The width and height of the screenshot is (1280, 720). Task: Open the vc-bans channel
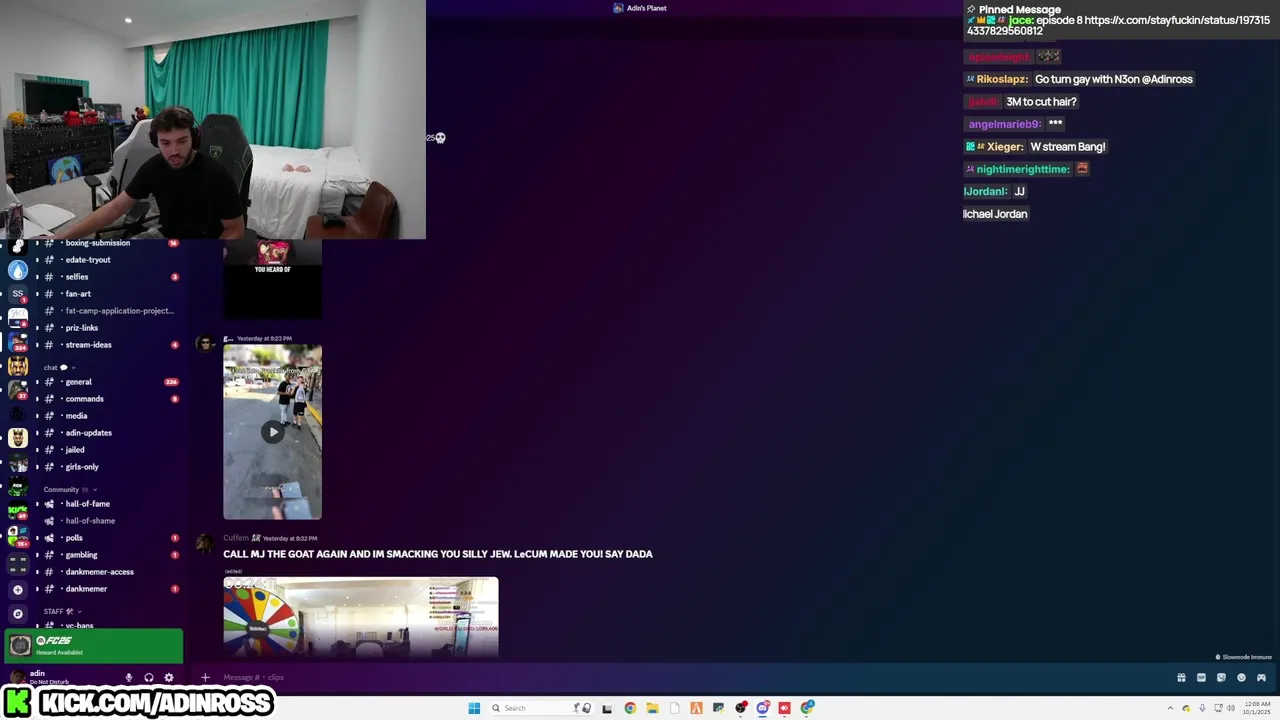[79, 625]
